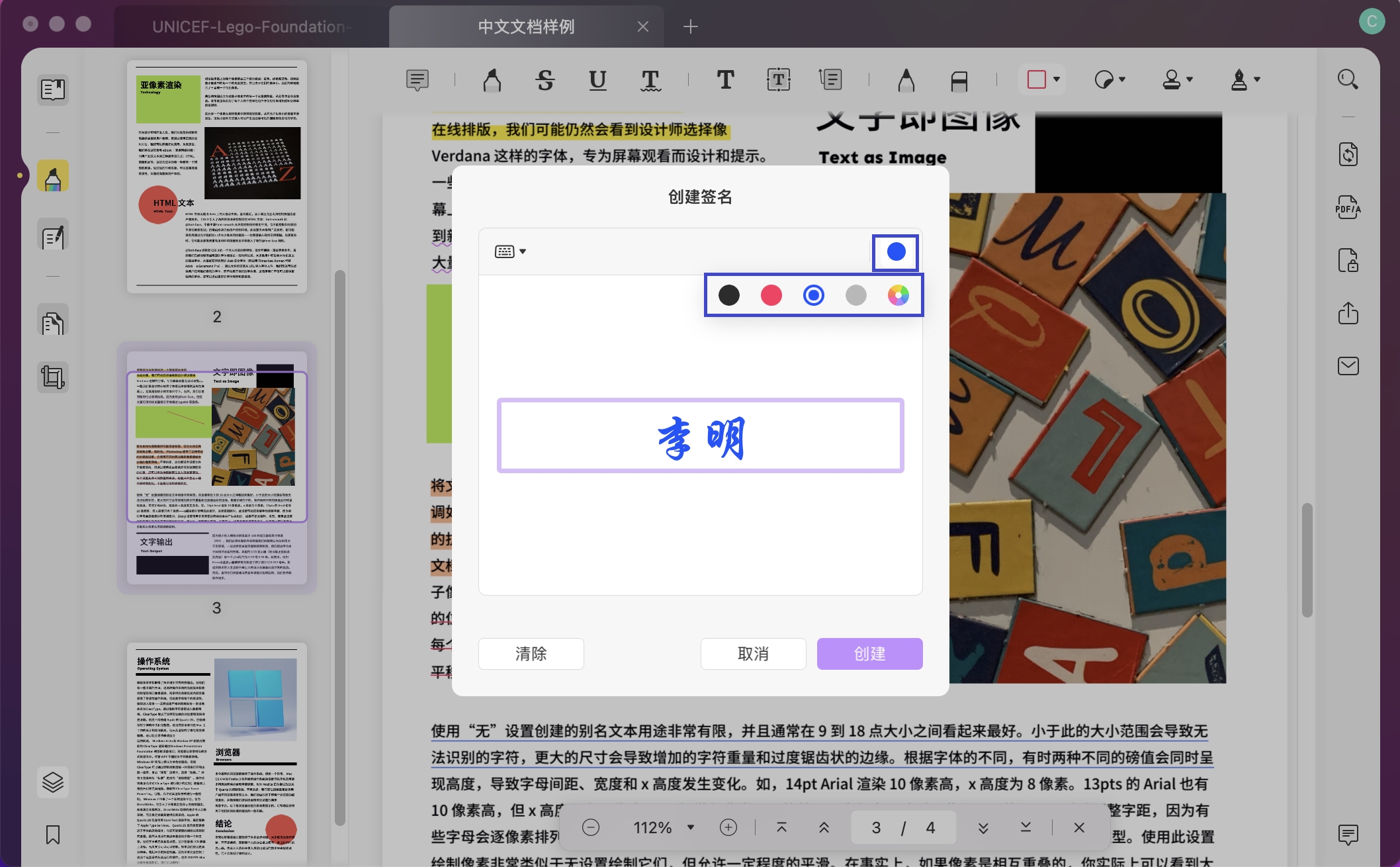Click the 创建 button
This screenshot has height=867, width=1400.
[869, 654]
